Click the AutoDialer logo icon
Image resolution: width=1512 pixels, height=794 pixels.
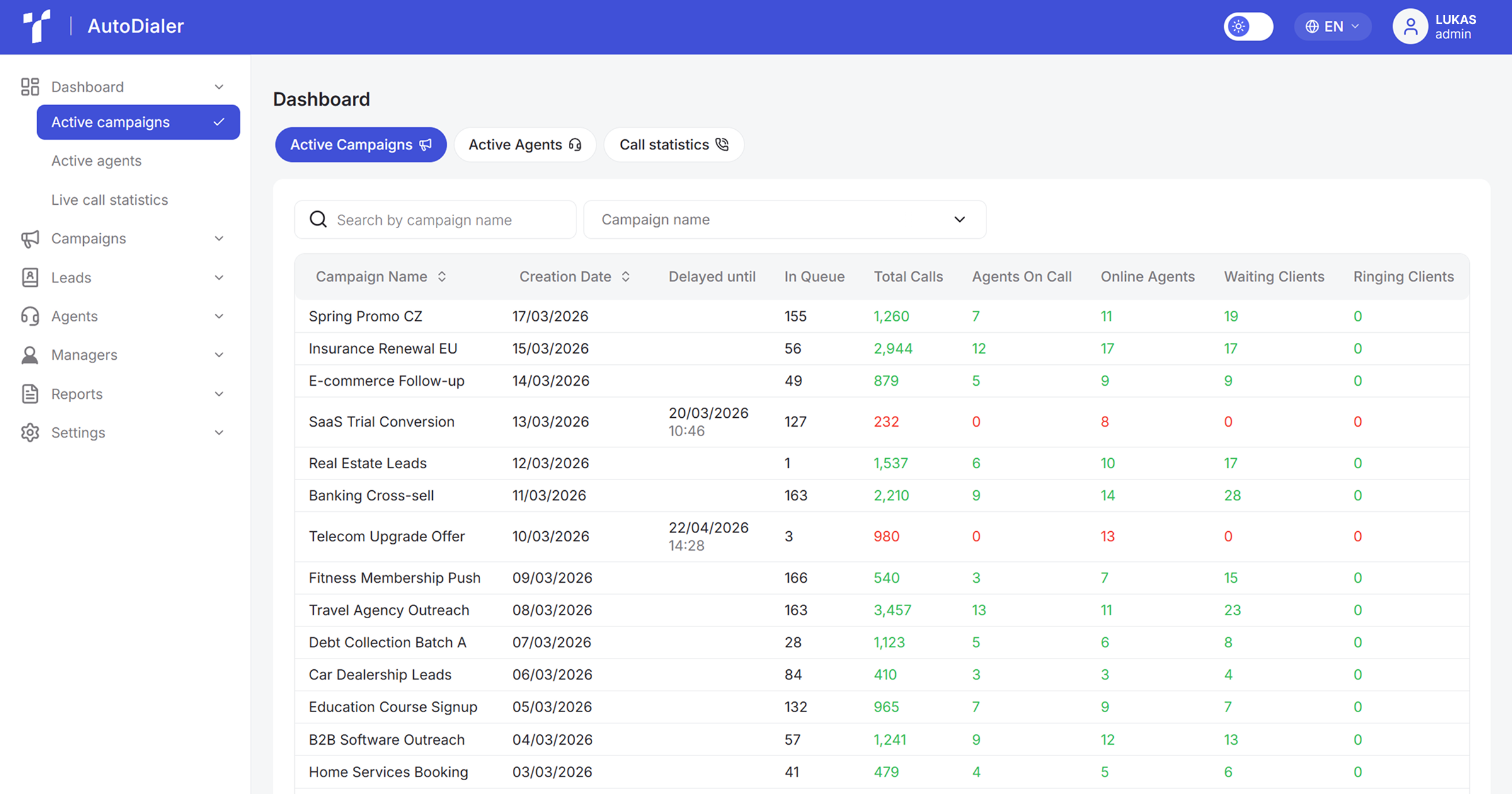(x=37, y=26)
